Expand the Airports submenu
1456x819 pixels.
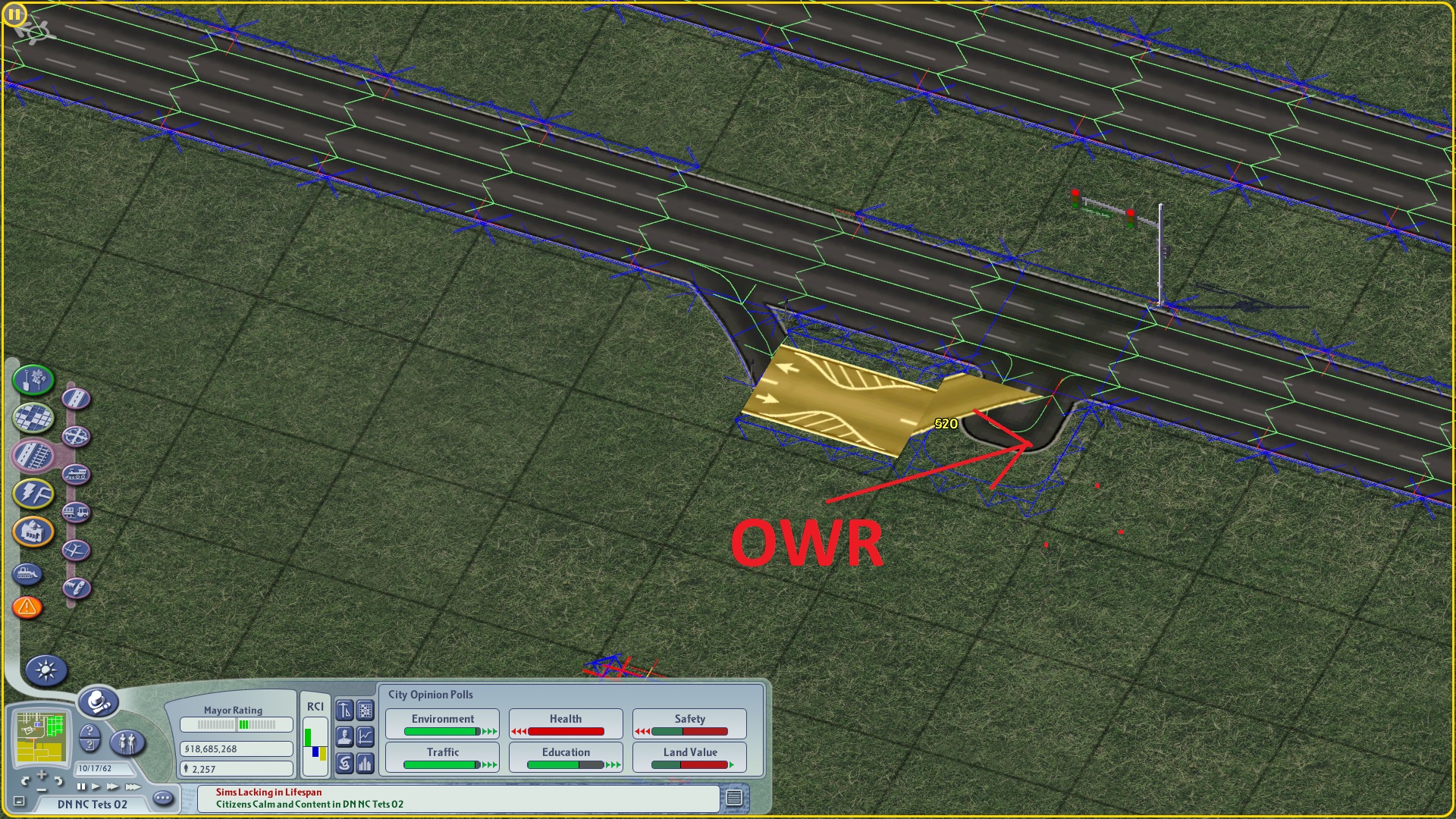click(x=76, y=550)
